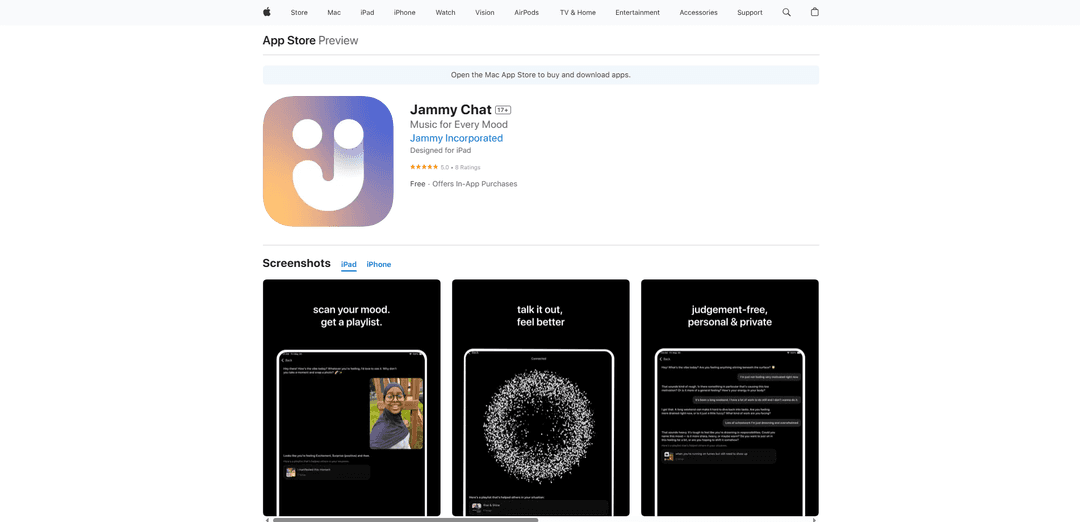Image resolution: width=1080 pixels, height=522 pixels.
Task: Open the Entertainment nav item
Action: pyautogui.click(x=637, y=12)
